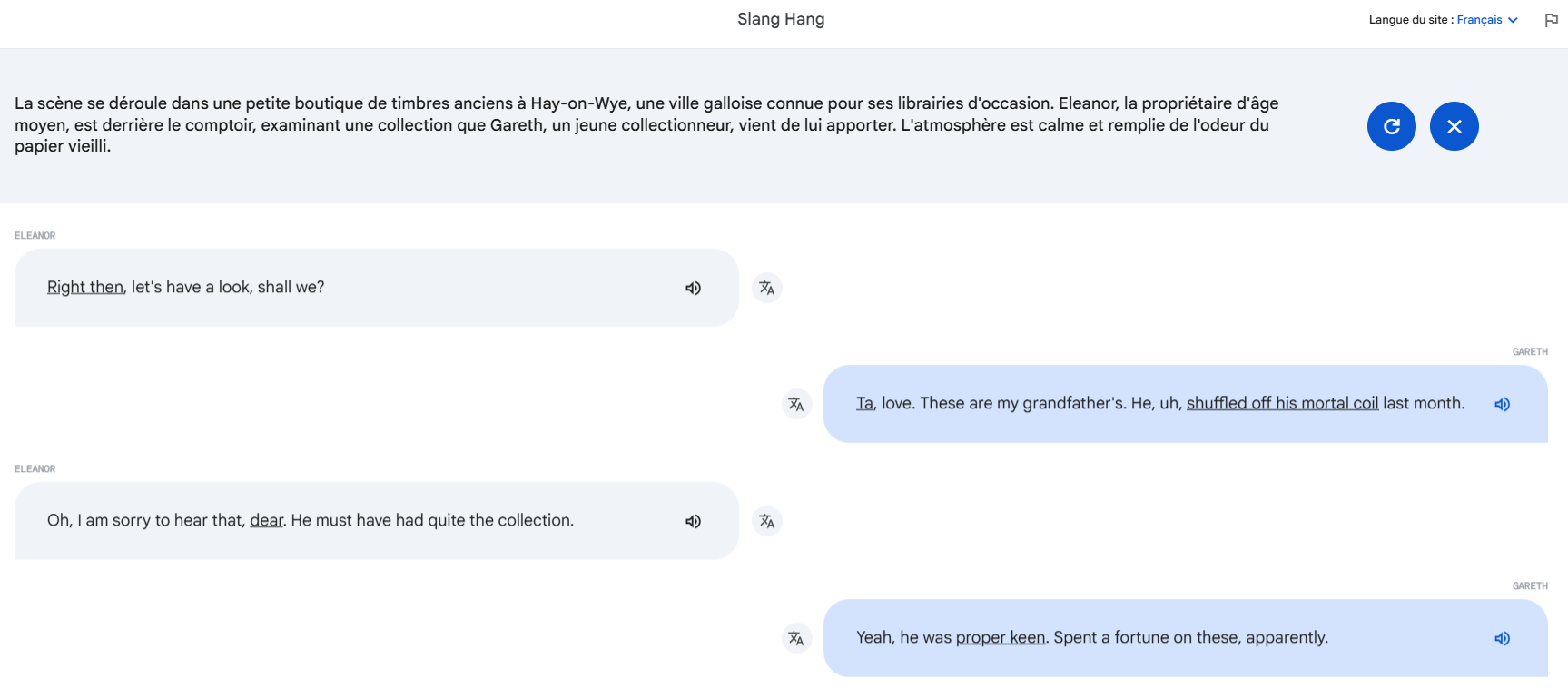This screenshot has height=698, width=1568.
Task: Click the flag report icon
Action: click(1552, 20)
